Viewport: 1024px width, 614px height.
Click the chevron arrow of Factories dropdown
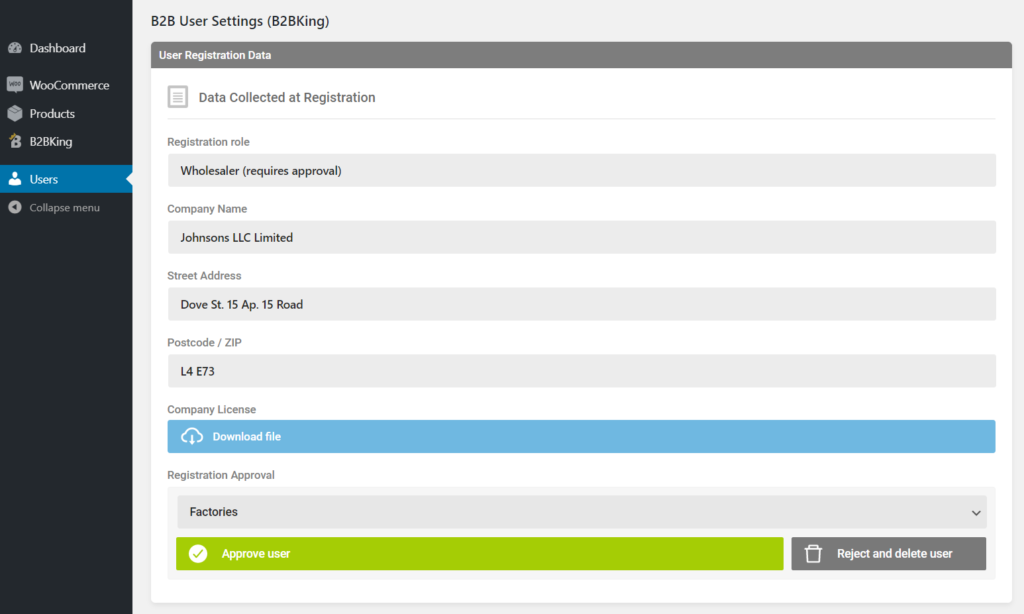[x=976, y=513]
